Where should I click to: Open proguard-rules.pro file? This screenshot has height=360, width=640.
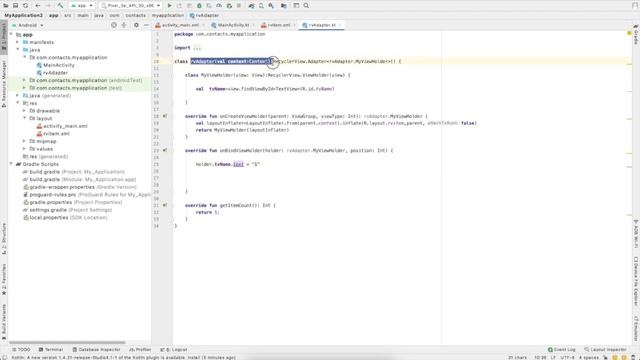pyautogui.click(x=87, y=195)
